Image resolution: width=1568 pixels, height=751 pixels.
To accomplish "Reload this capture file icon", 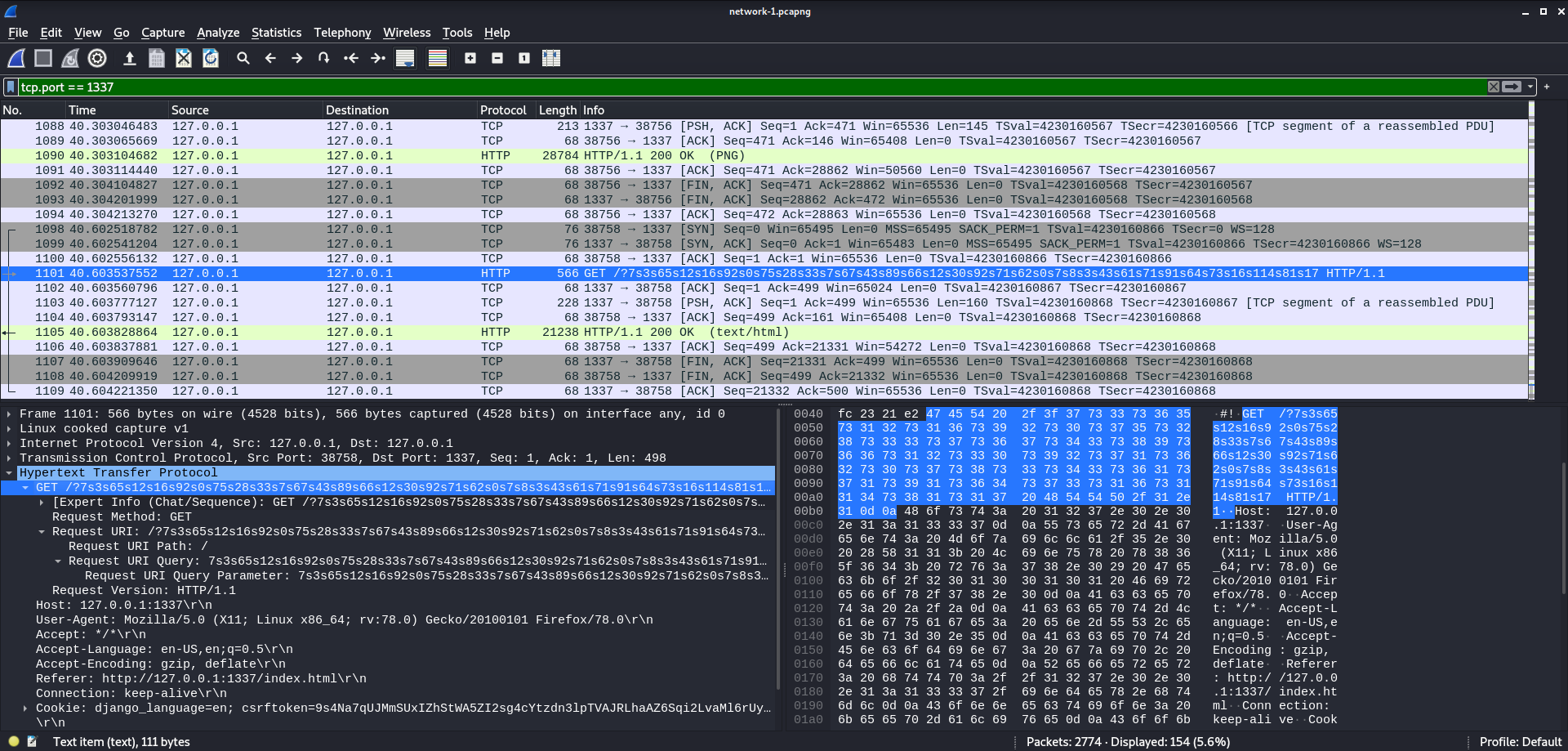I will tap(211, 58).
